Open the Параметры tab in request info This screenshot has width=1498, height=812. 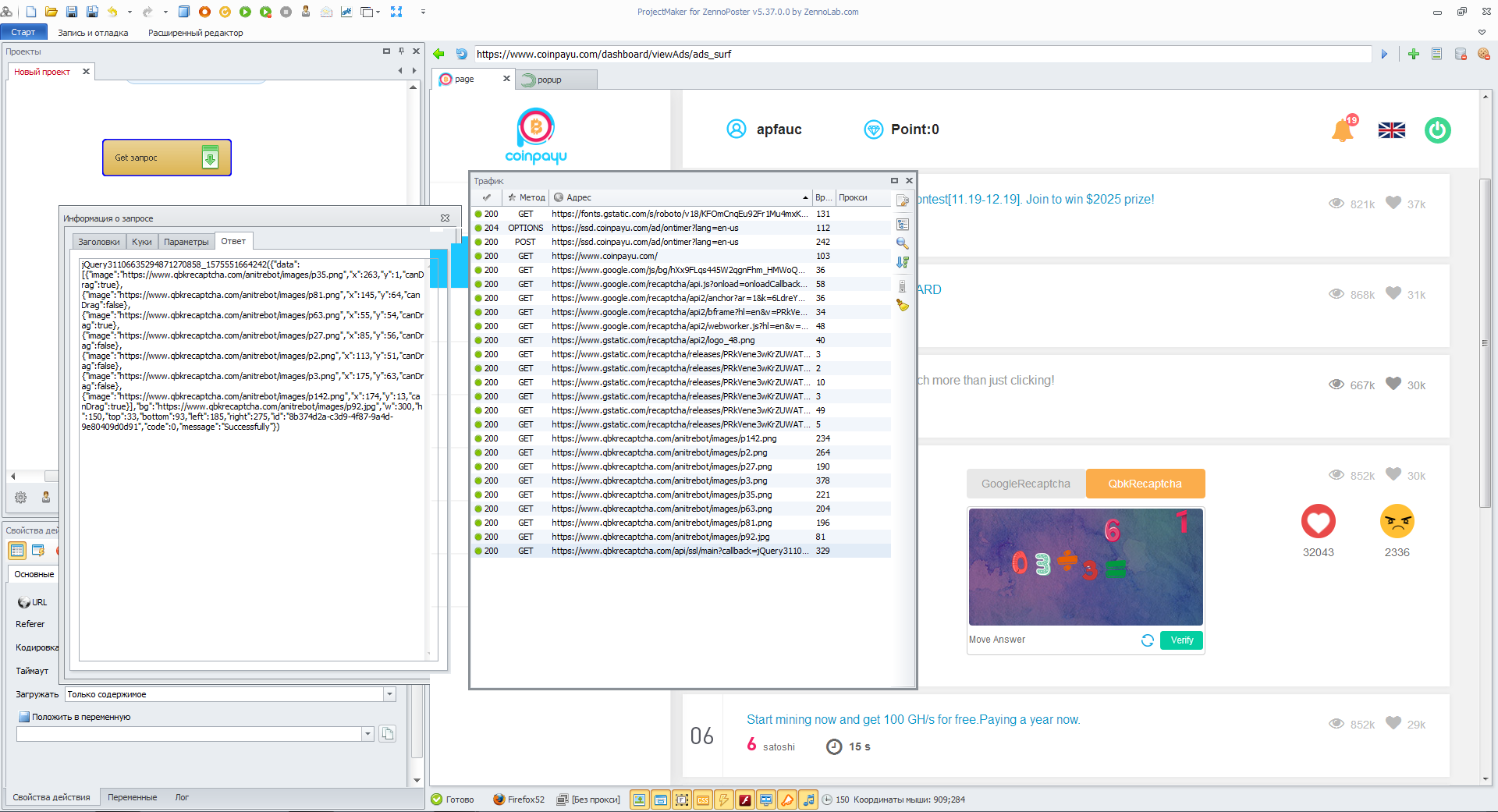[186, 242]
